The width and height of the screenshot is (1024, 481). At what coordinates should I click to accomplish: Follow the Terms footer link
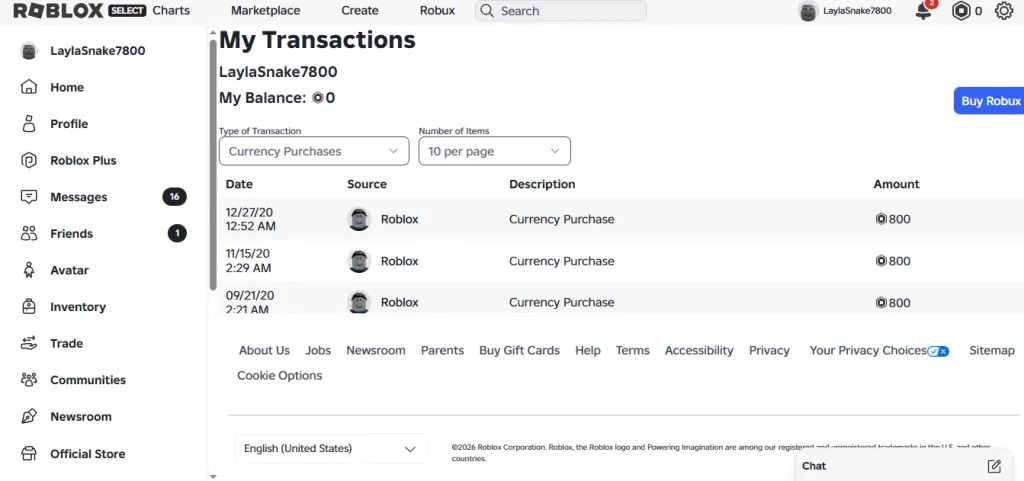coord(633,350)
